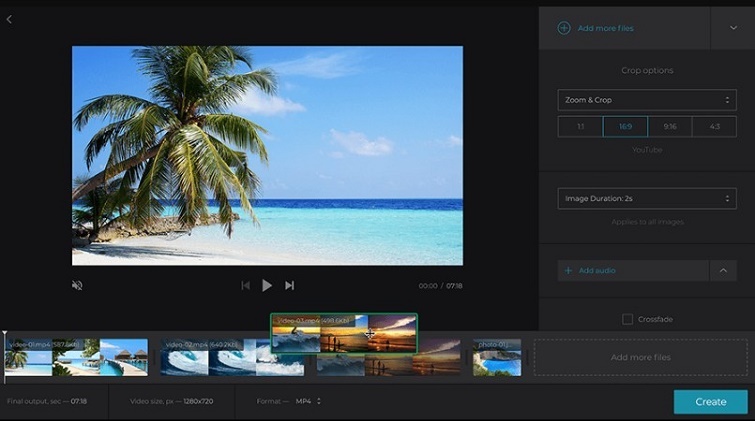Select the video-01.mp4 clip in timeline
755x422 pixels.
pos(76,358)
